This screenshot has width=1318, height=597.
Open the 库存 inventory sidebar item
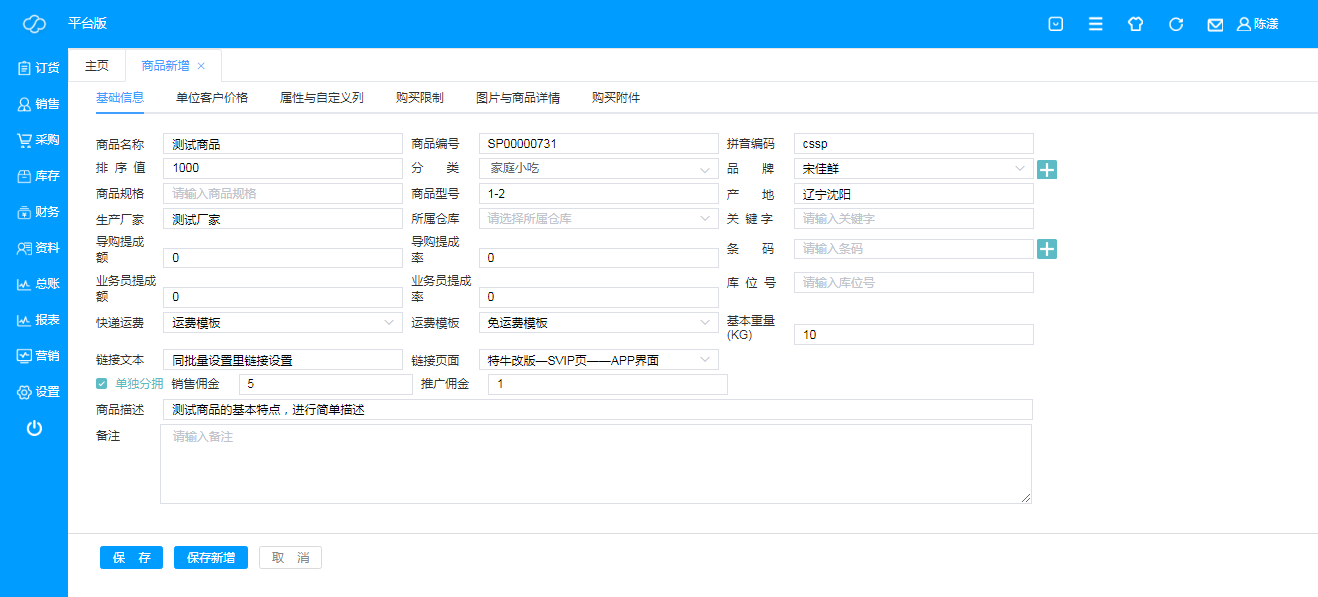tap(38, 176)
